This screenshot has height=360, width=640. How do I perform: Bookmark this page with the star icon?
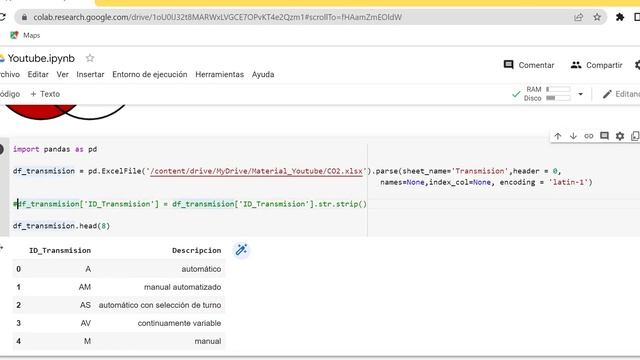(x=597, y=17)
